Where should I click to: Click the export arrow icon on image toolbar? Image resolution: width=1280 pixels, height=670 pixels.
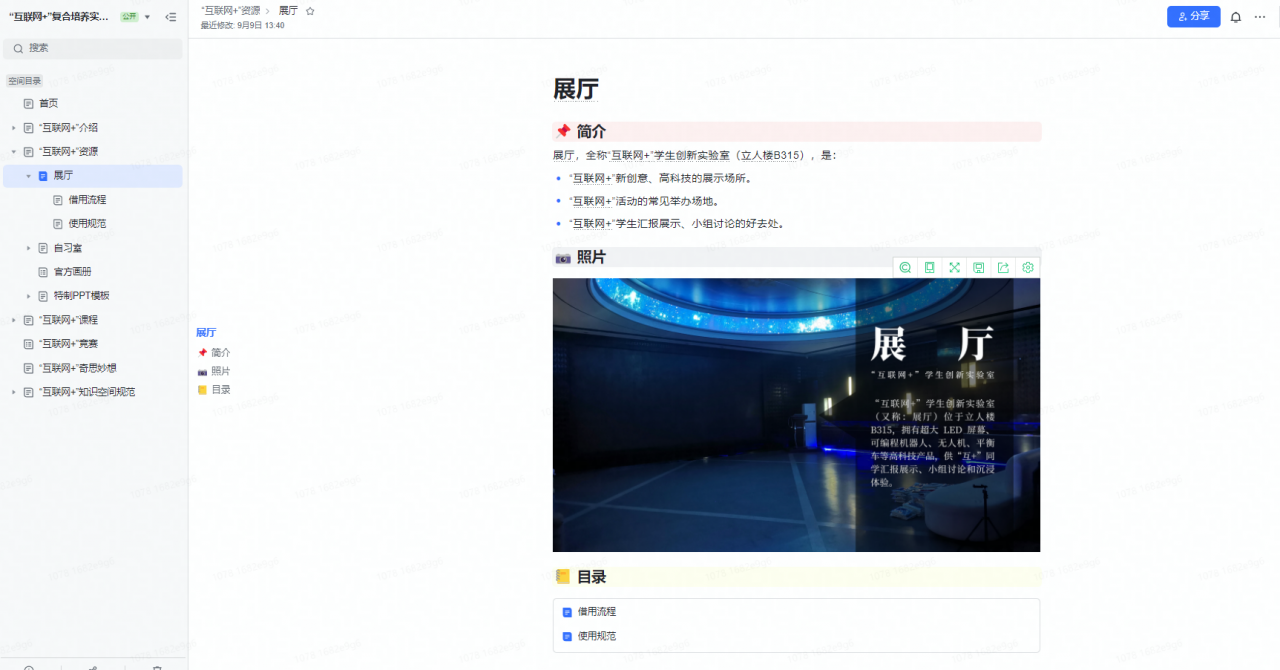point(1003,267)
